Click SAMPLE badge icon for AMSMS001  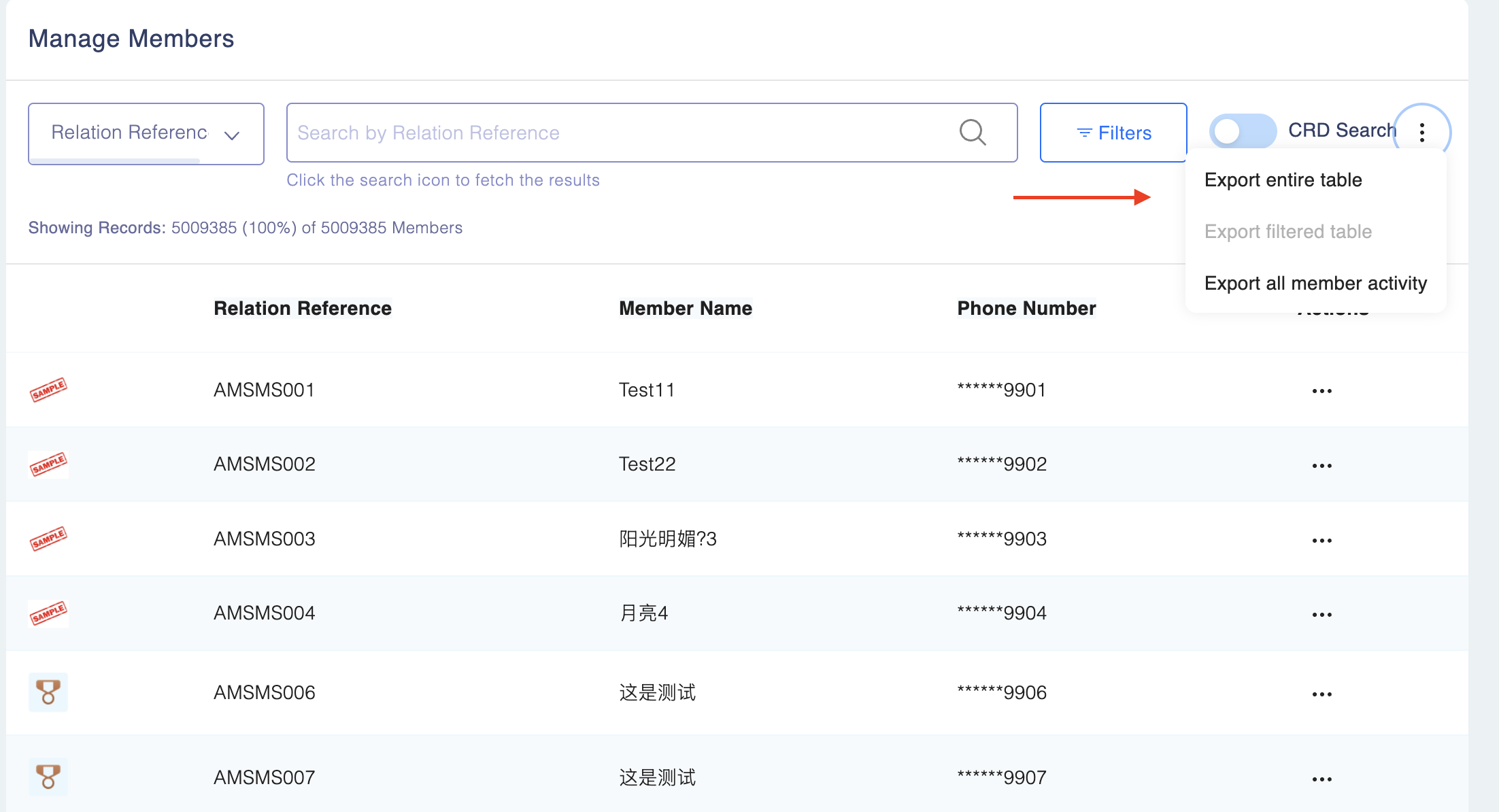pyautogui.click(x=48, y=390)
